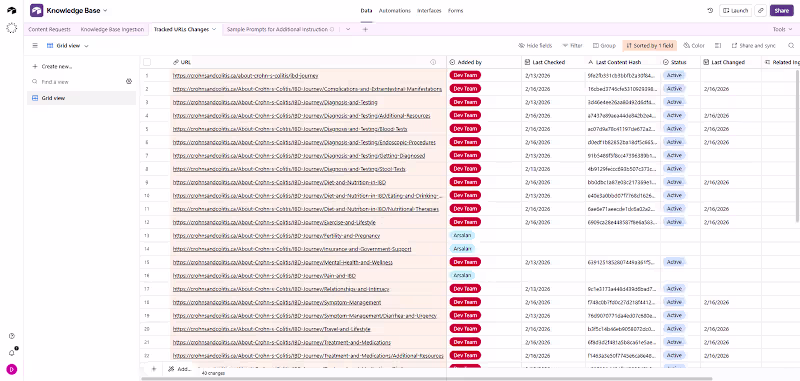800x381 pixels.
Task: Open the Diagnosis-and-Testing/Blood-Tests URL link
Action: [290, 129]
